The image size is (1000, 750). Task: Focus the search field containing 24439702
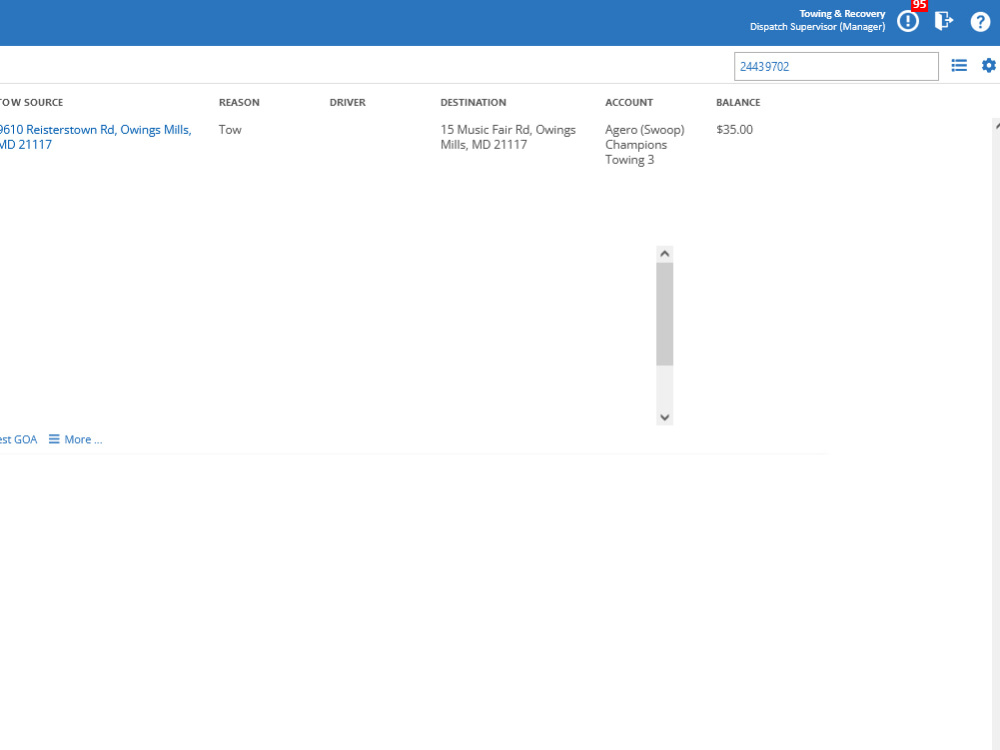(x=835, y=66)
